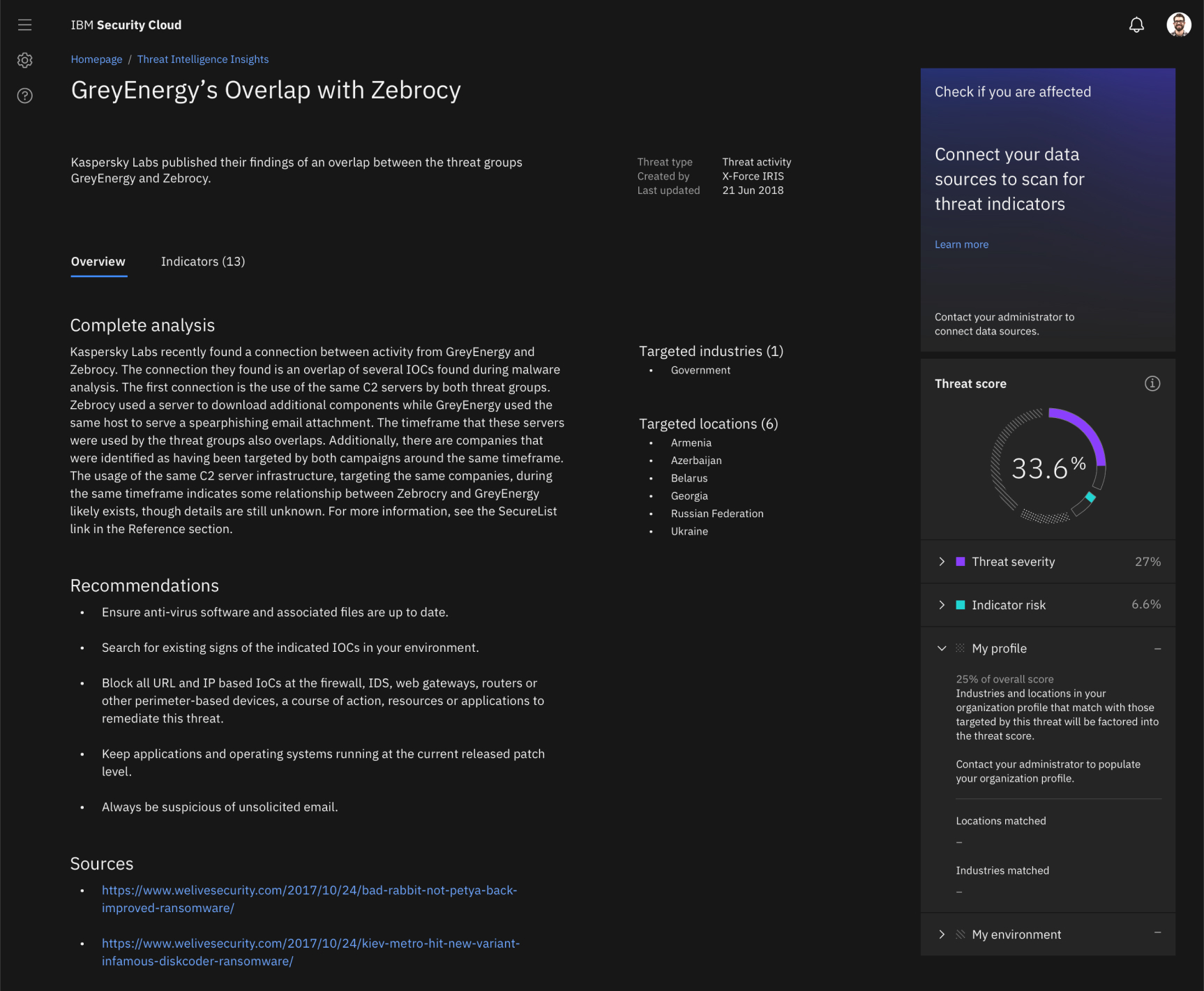Click Recommendations heading
The height and width of the screenshot is (991, 1204).
coord(144,586)
